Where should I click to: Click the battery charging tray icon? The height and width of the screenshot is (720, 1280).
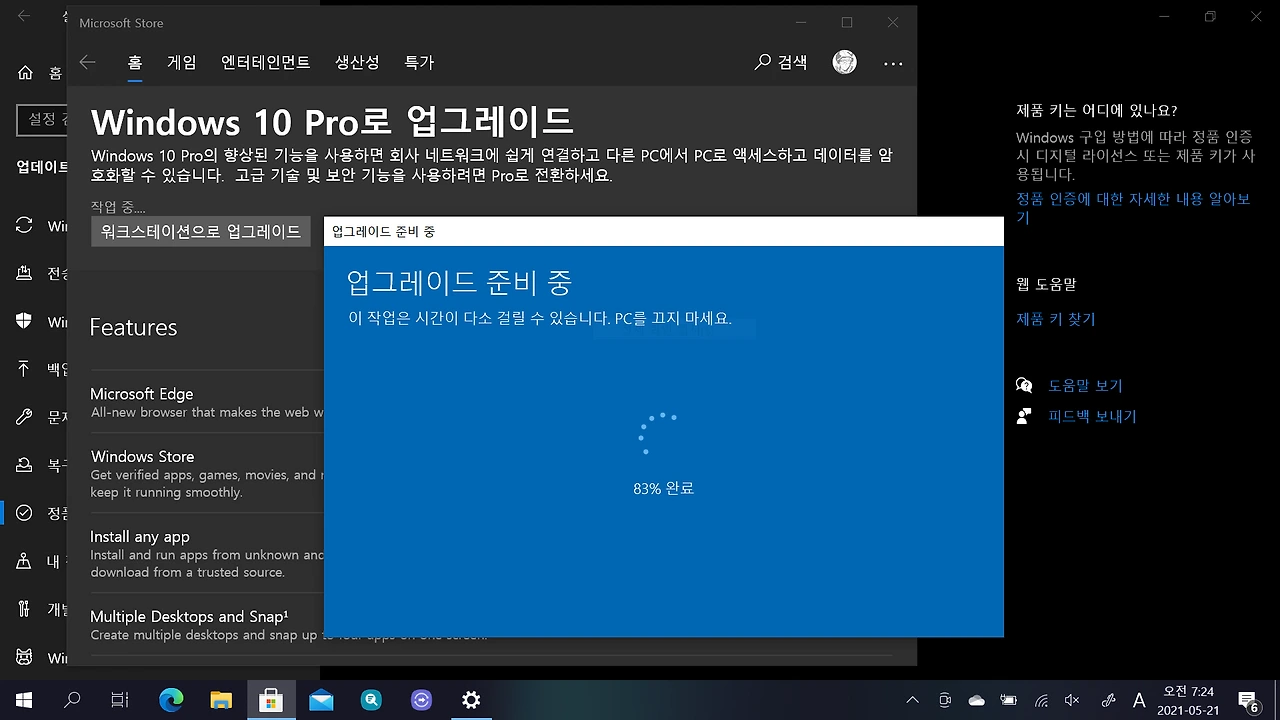point(1009,700)
